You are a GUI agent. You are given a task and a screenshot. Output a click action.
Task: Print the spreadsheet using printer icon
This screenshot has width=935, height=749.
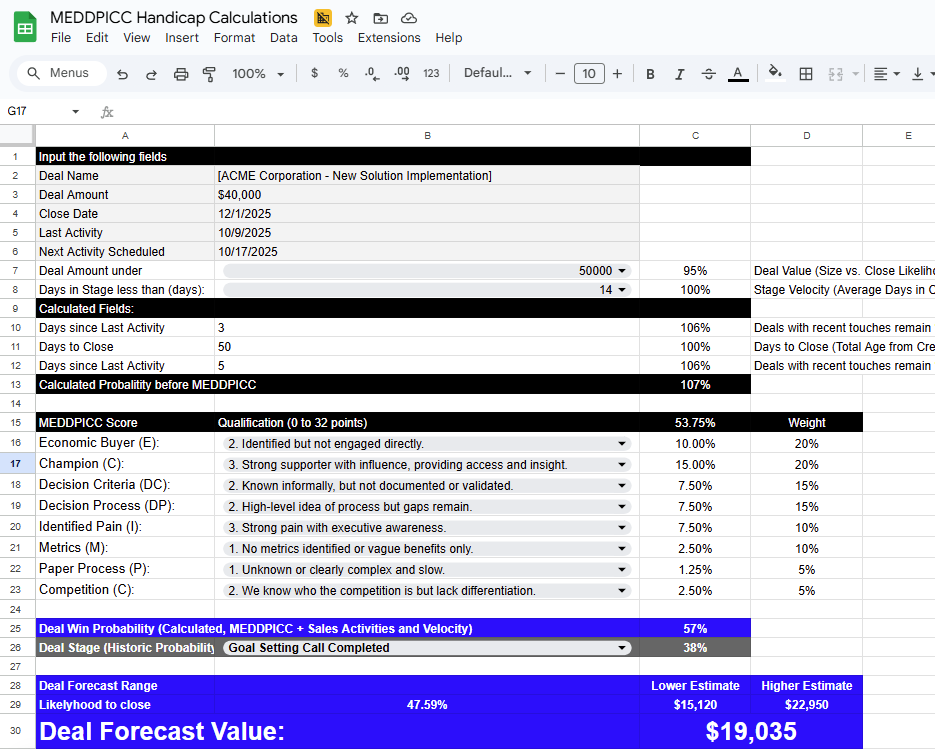(x=181, y=74)
